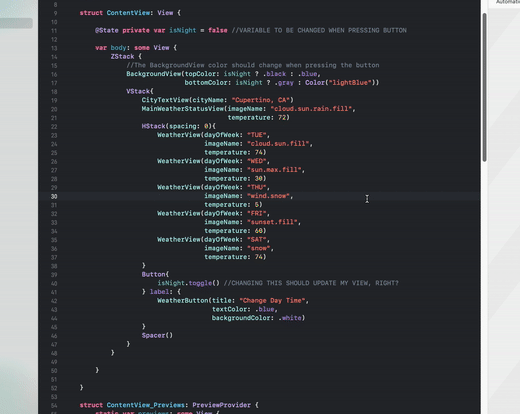520x414 pixels.
Task: Click the "lightBlue" string literal
Action: pyautogui.click(x=350, y=82)
